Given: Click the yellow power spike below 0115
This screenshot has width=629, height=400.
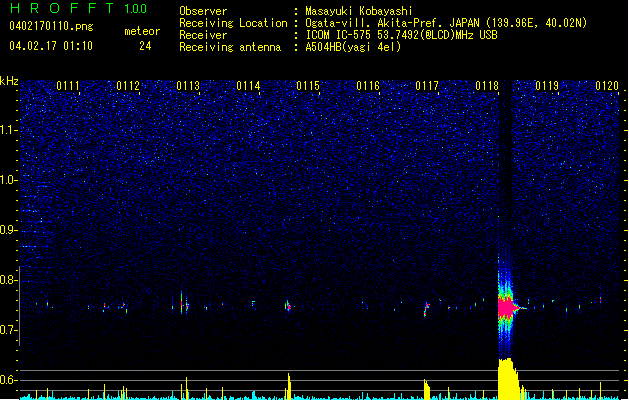Looking at the screenshot, I should 288,386.
